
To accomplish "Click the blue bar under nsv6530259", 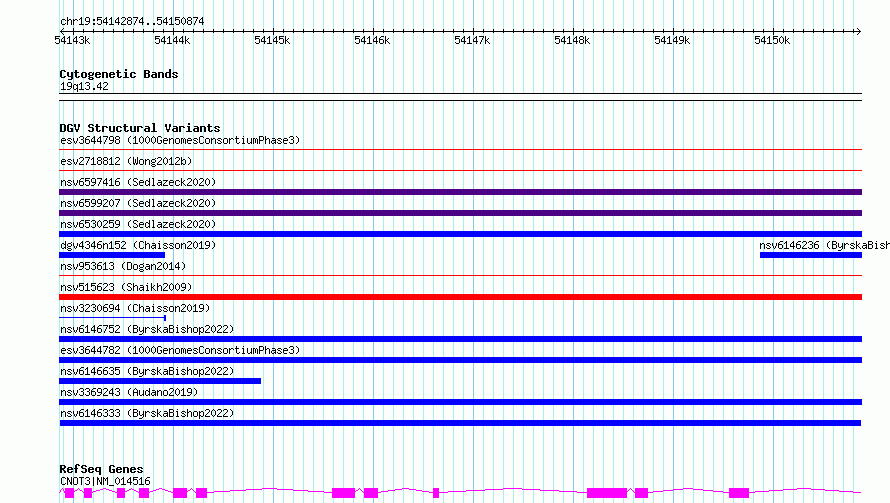I will point(460,234).
